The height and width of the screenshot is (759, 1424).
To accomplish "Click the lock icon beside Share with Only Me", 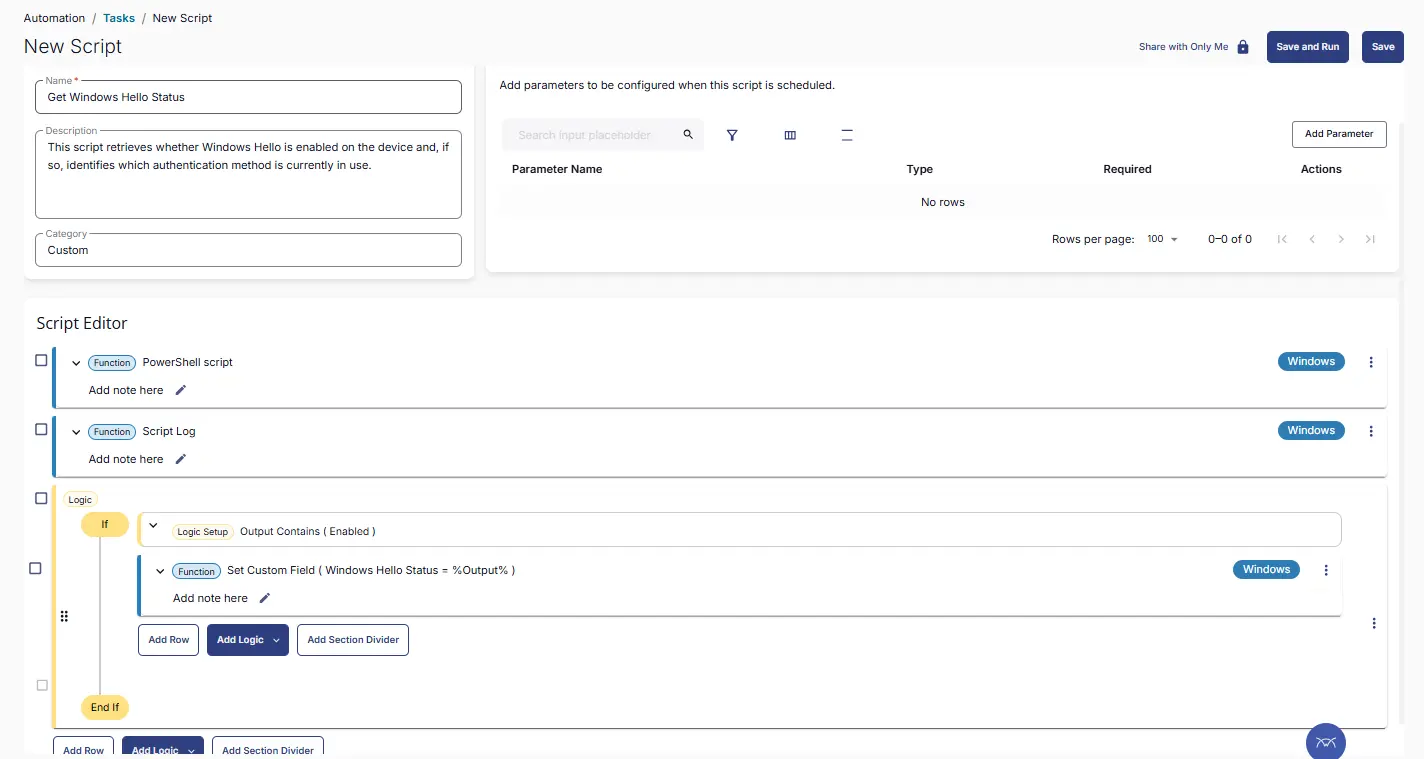I will click(x=1243, y=47).
